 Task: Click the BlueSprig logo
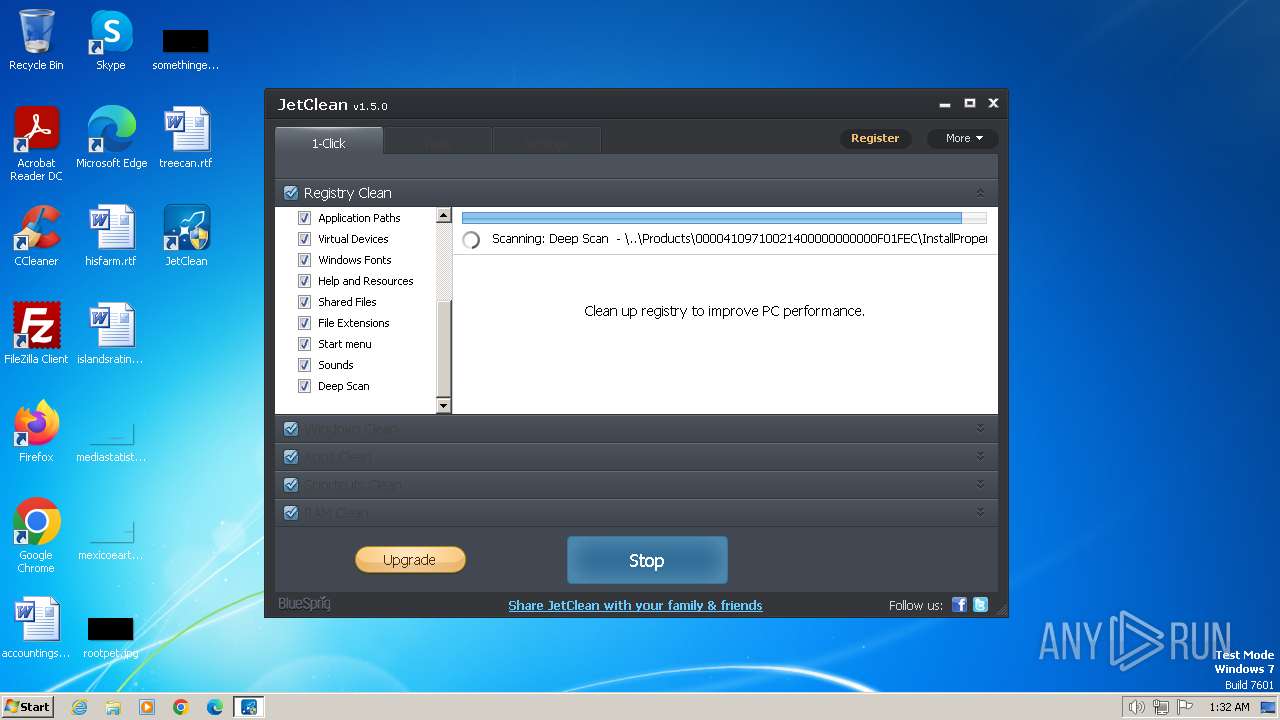coord(304,604)
